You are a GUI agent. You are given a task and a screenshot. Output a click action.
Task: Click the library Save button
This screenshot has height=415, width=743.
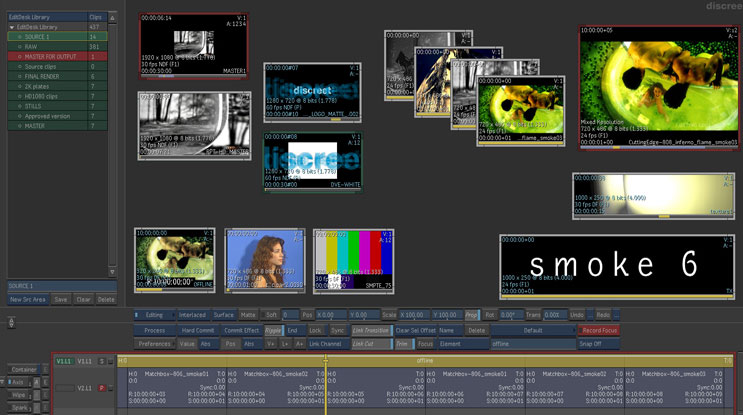tap(61, 299)
